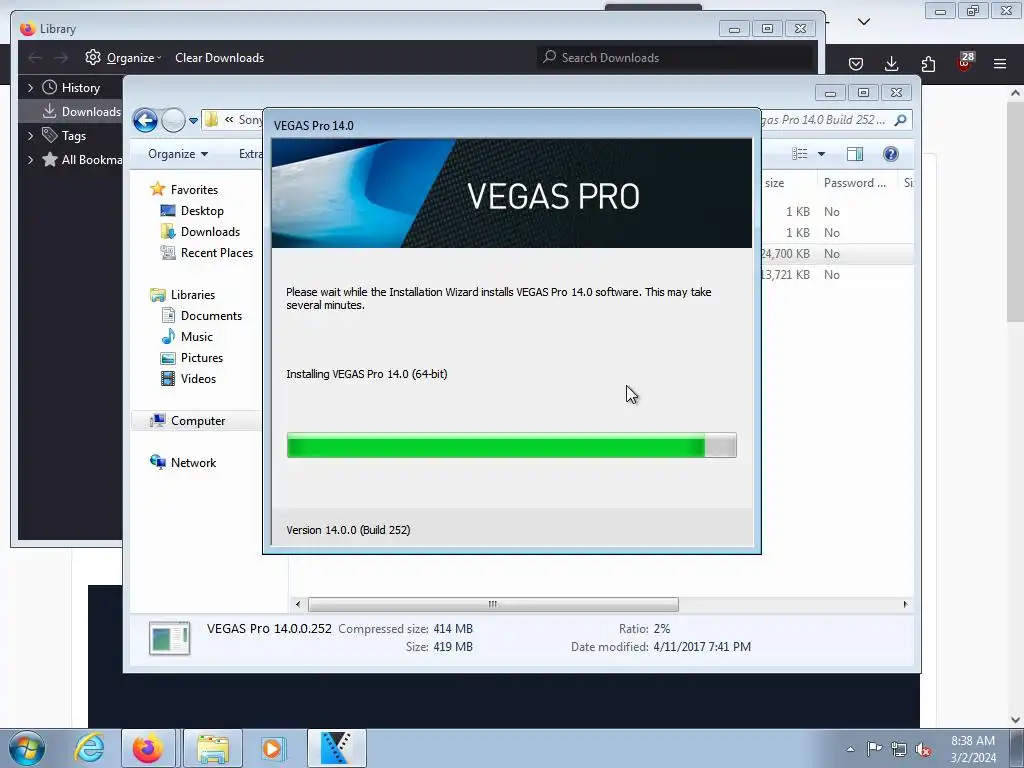The image size is (1024, 768).
Task: Click the horizontal scrollbar thumb in Explorer
Action: [x=493, y=604]
